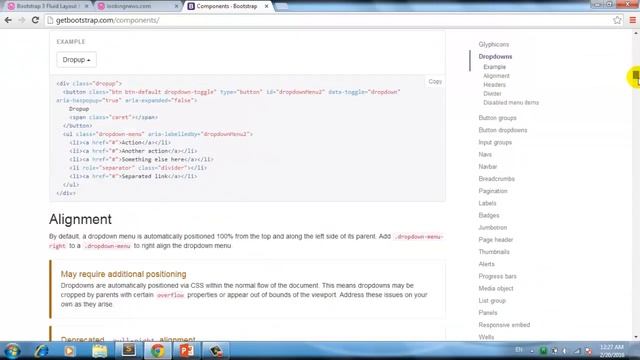Viewport: 640px width, 360px height.
Task: Switch to Sublime Text in taskbar
Action: (129, 351)
